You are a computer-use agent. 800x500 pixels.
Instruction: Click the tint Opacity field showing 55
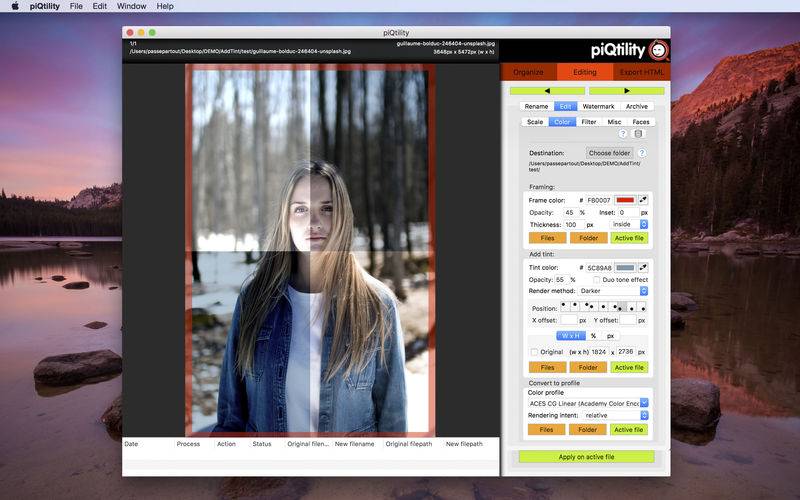[x=561, y=280]
